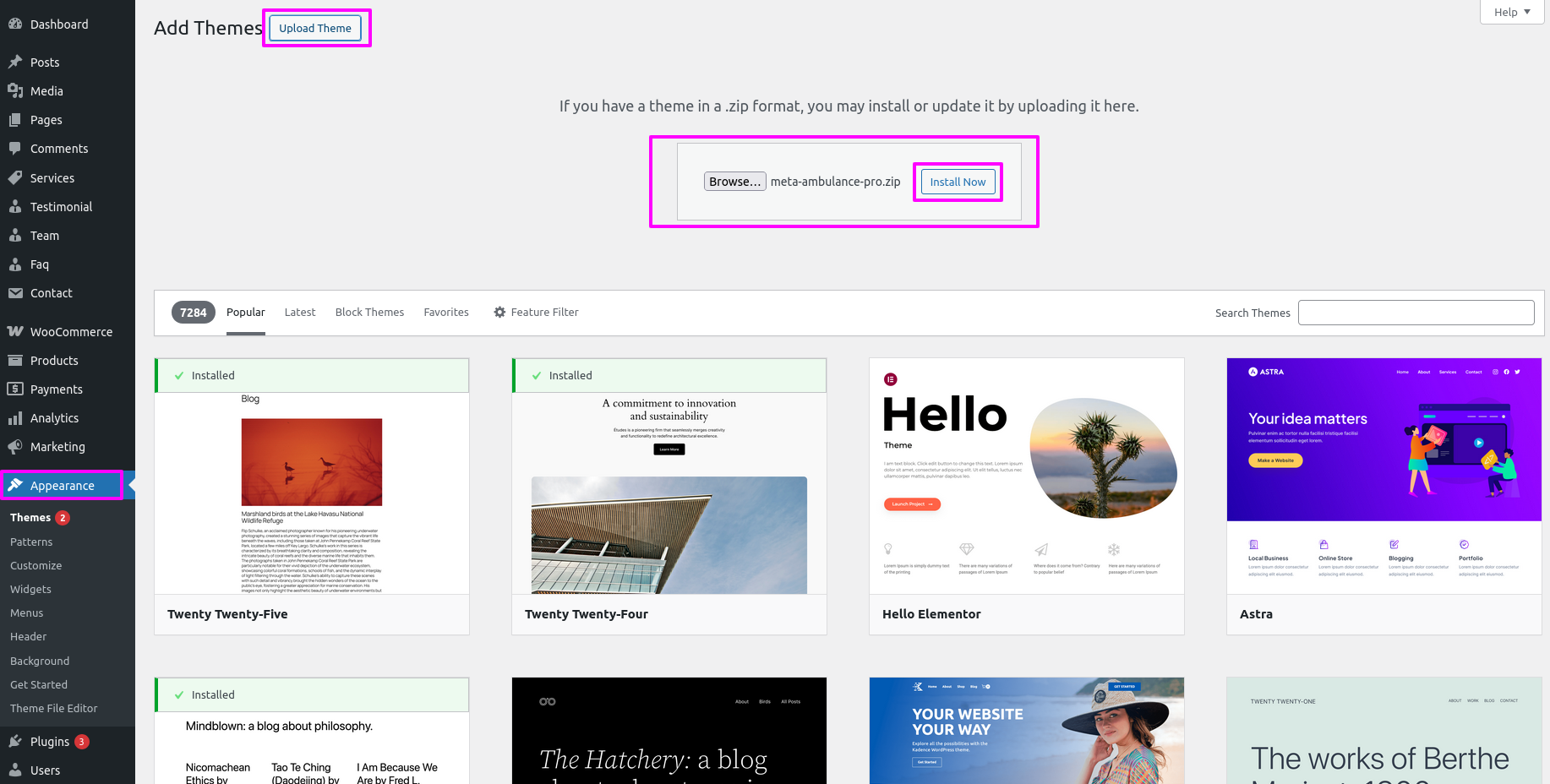Focus the Search Themes input field
This screenshot has height=784, width=1550.
click(1416, 313)
